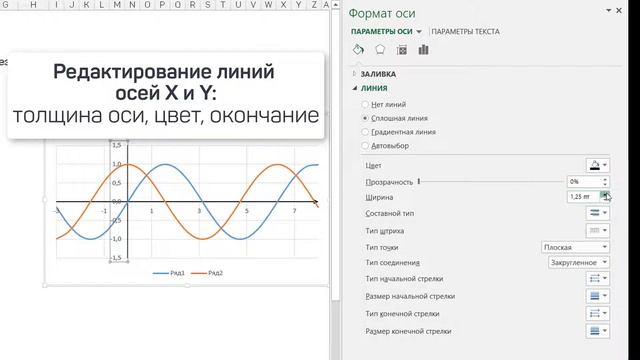
Task: Select column M header
Action: (117, 5)
